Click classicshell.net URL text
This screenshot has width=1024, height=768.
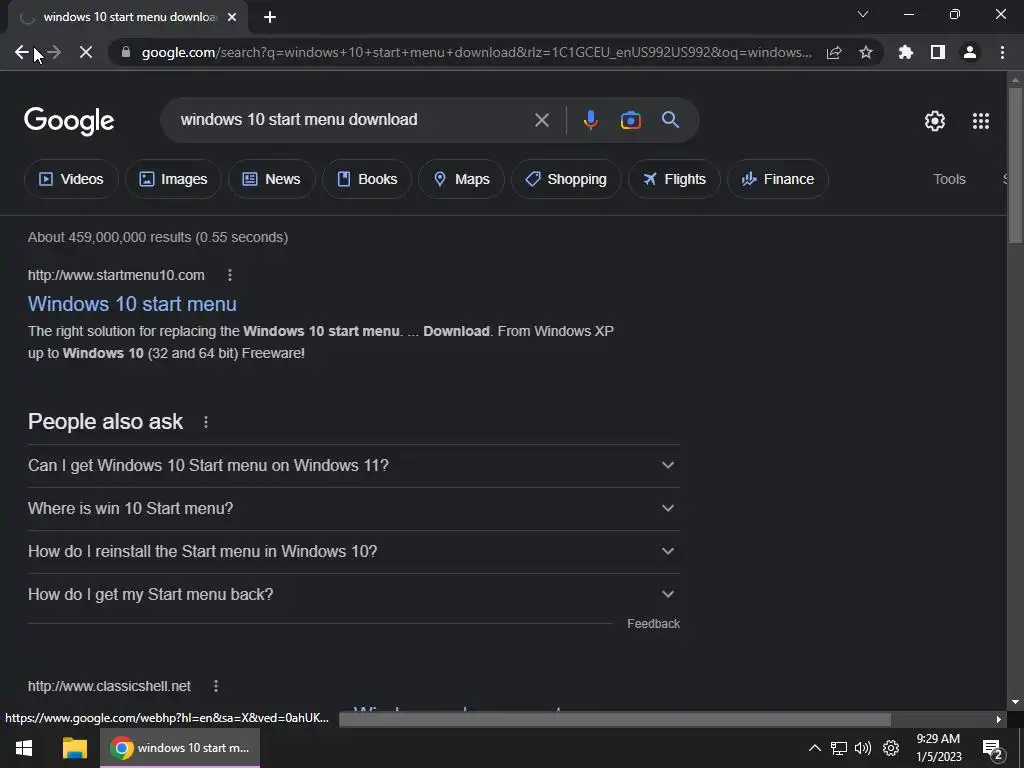coord(109,686)
